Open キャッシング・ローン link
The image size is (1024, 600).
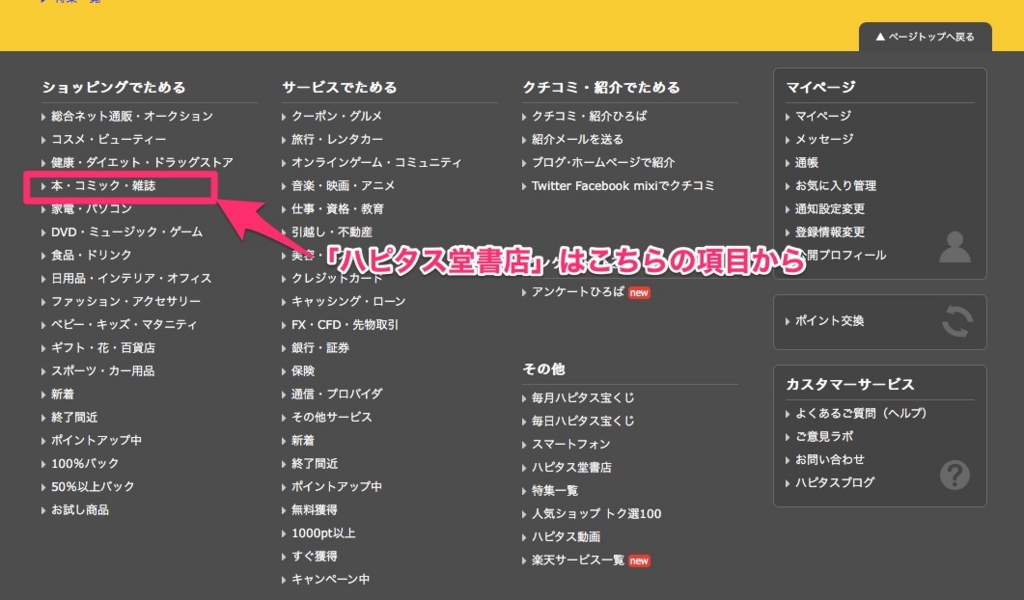point(348,301)
